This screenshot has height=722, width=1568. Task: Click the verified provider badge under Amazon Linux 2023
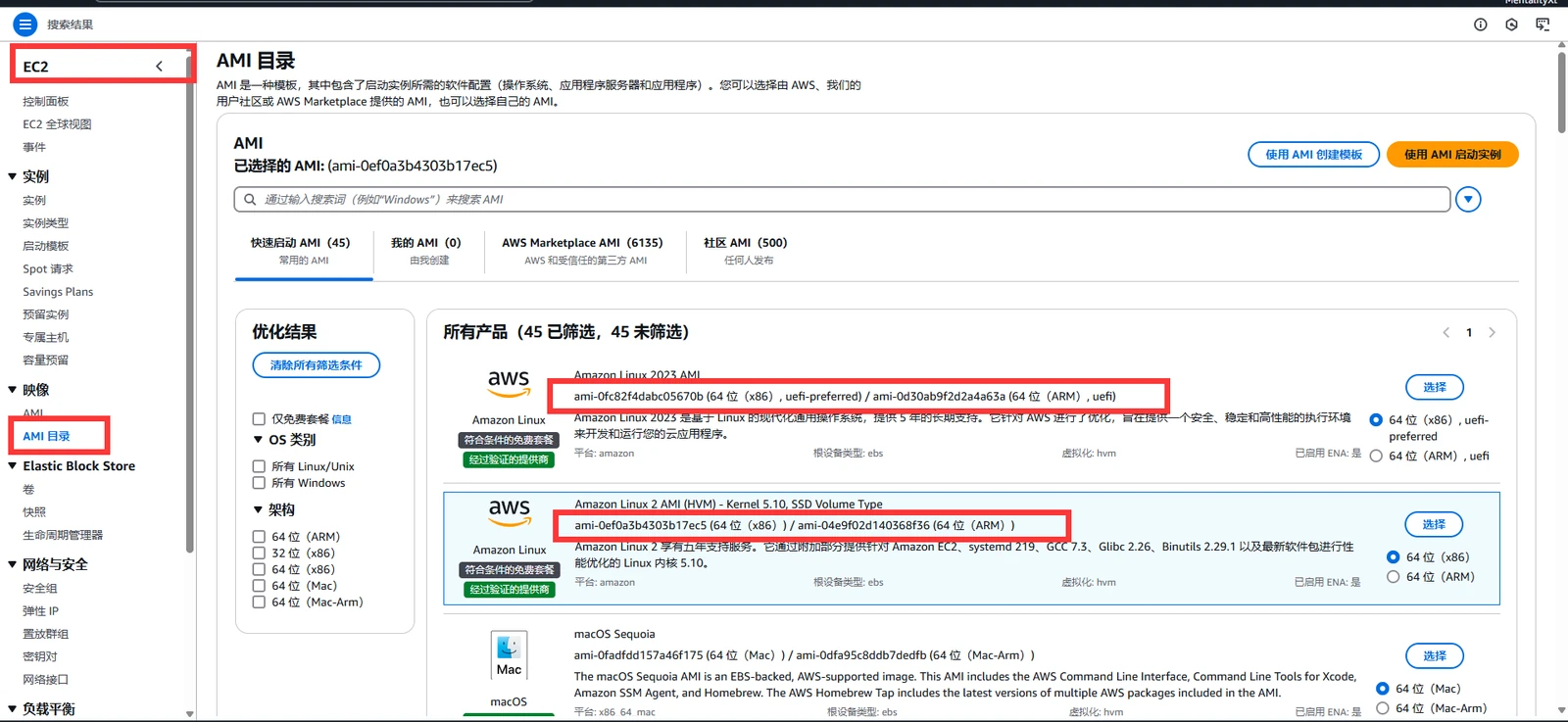point(509,459)
